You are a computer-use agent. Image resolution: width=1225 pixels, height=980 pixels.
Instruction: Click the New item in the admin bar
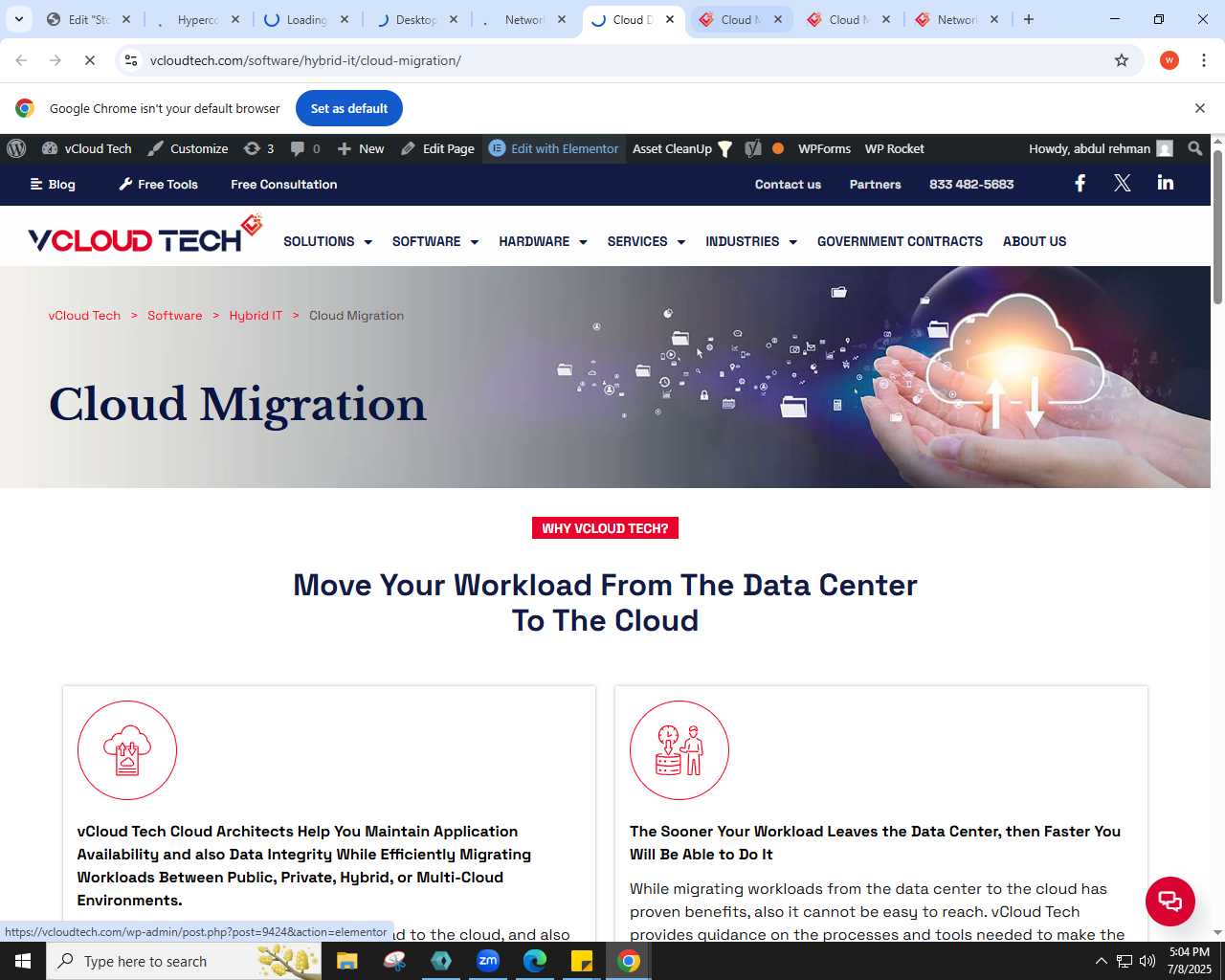361,148
